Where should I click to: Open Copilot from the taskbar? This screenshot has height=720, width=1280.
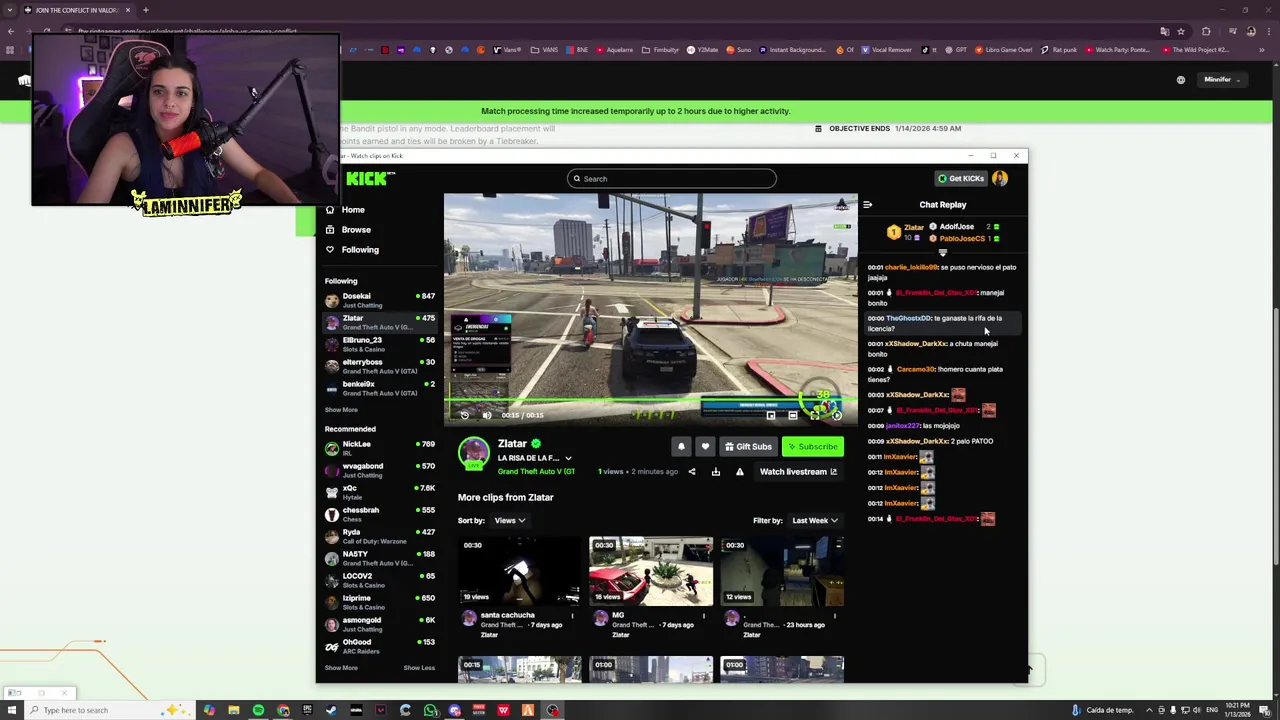209,710
